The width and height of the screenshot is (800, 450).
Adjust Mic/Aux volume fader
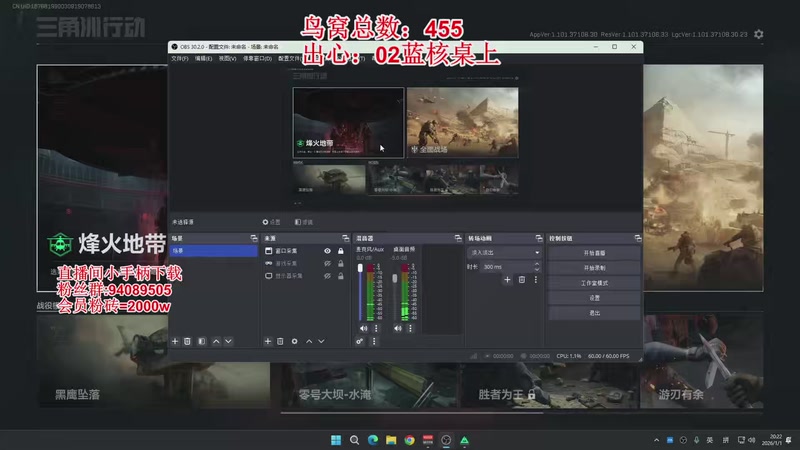pyautogui.click(x=360, y=268)
